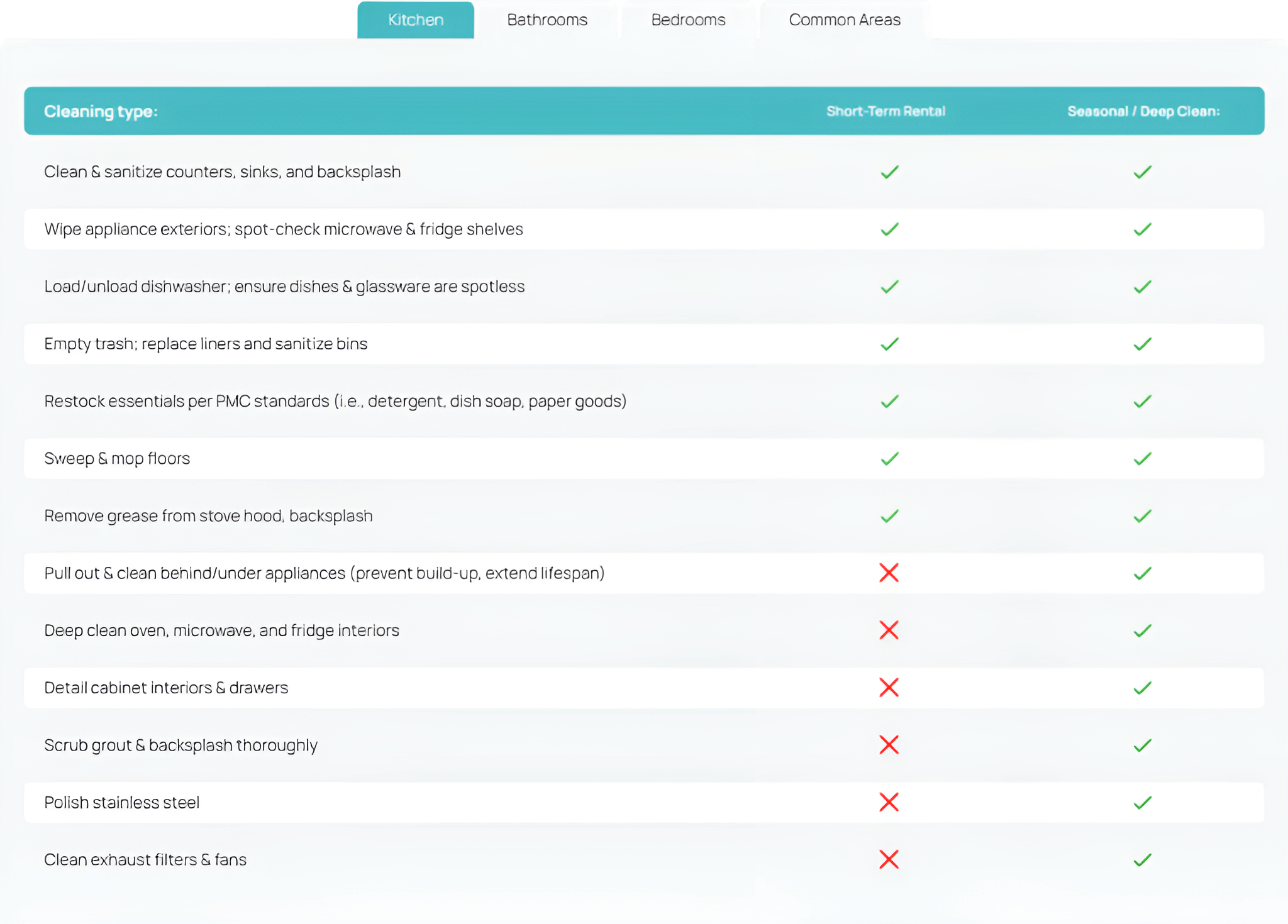Click the Kitchen tab label

coord(415,19)
